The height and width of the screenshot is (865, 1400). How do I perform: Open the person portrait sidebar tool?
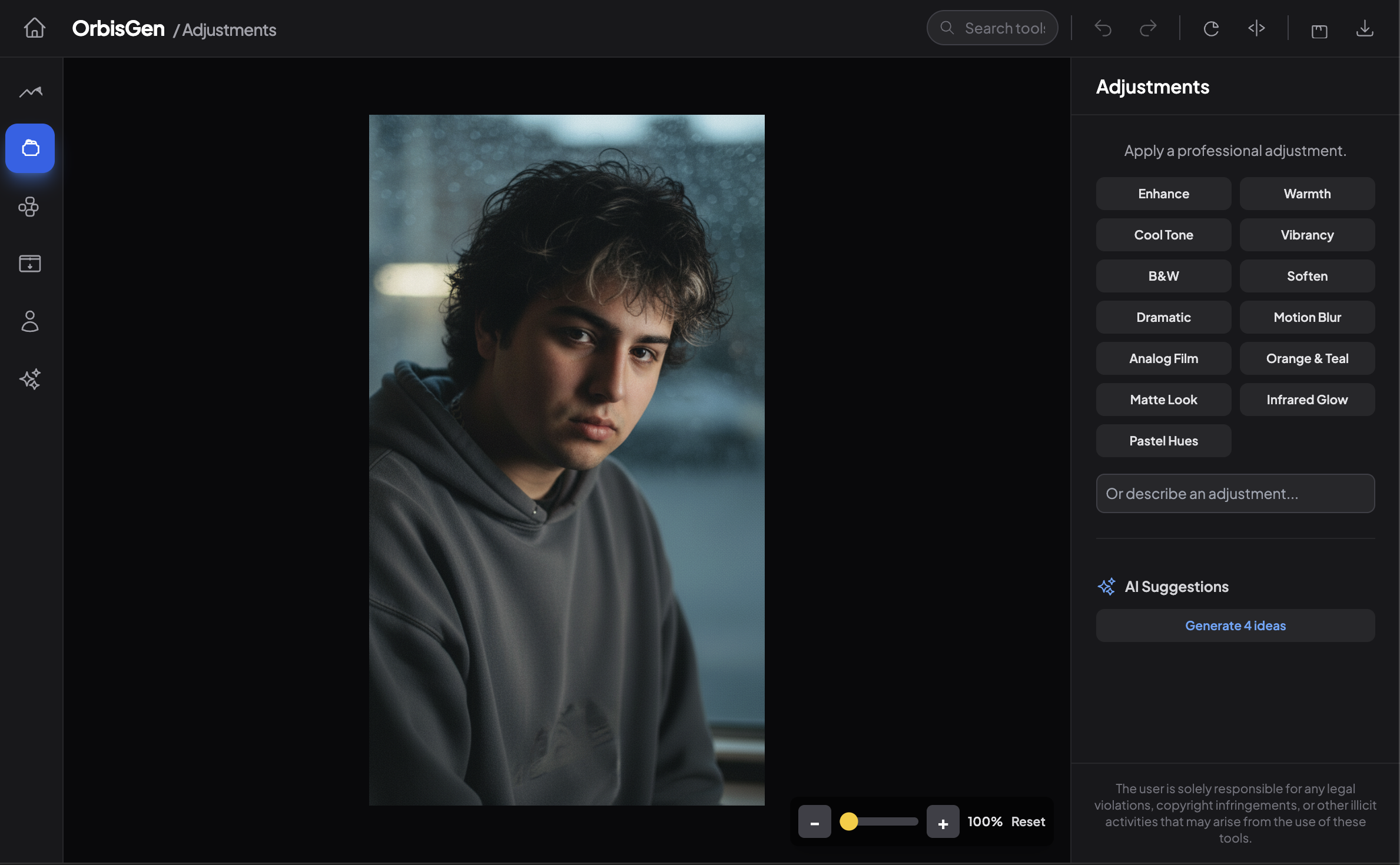pos(30,321)
